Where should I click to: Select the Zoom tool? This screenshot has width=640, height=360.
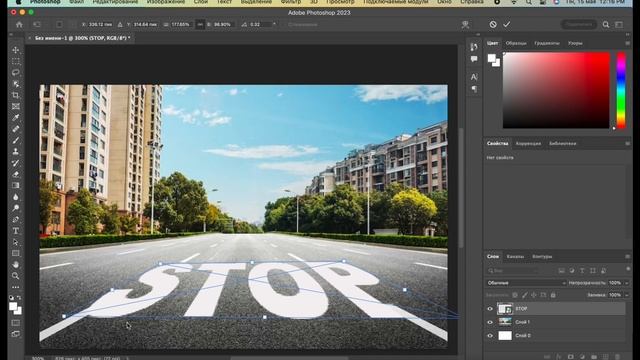pos(16,276)
